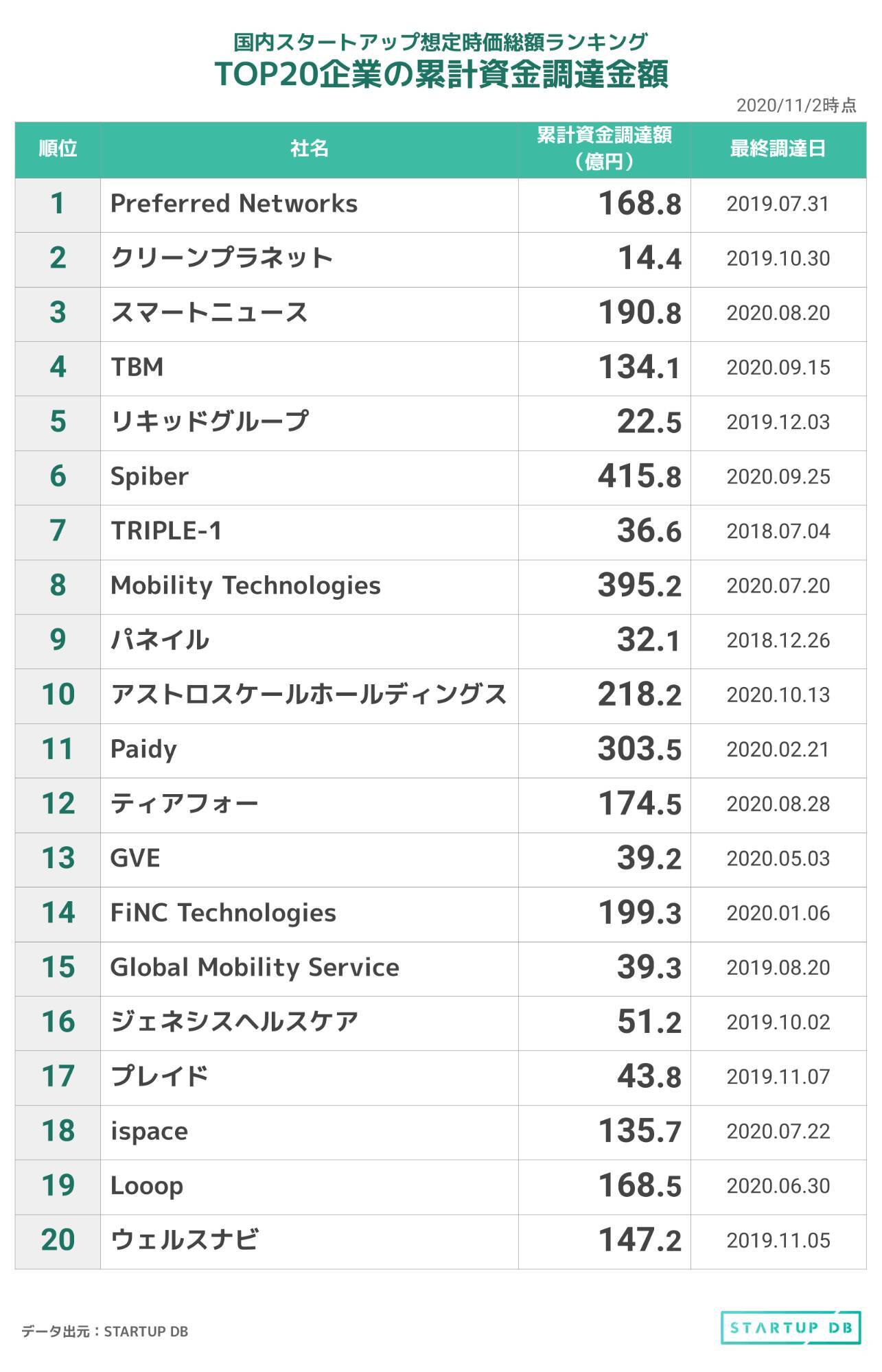The width and height of the screenshot is (882, 1372).
Task: Click the 最終調達日 column header
Action: click(x=778, y=149)
